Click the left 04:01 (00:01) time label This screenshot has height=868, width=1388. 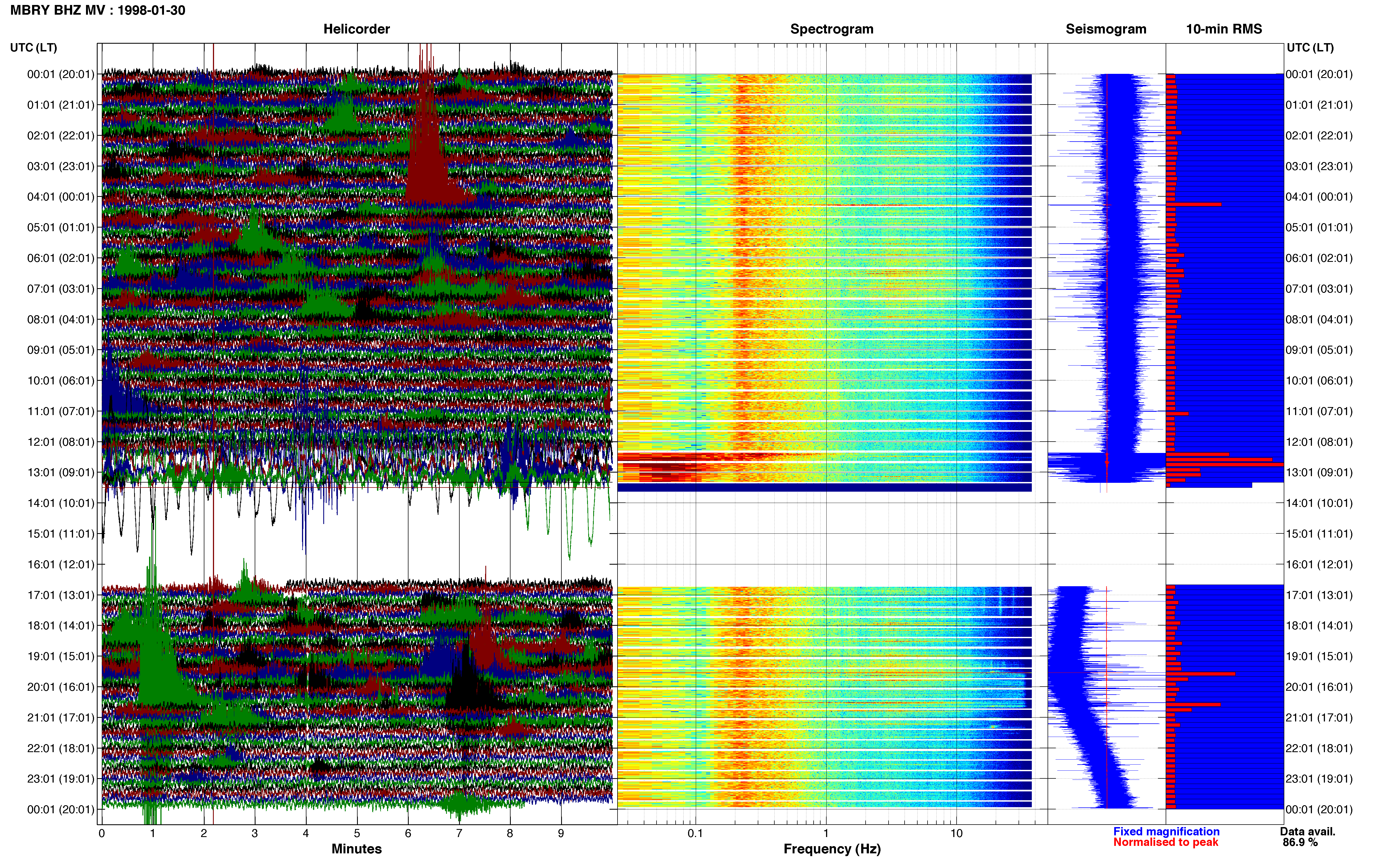pos(61,197)
